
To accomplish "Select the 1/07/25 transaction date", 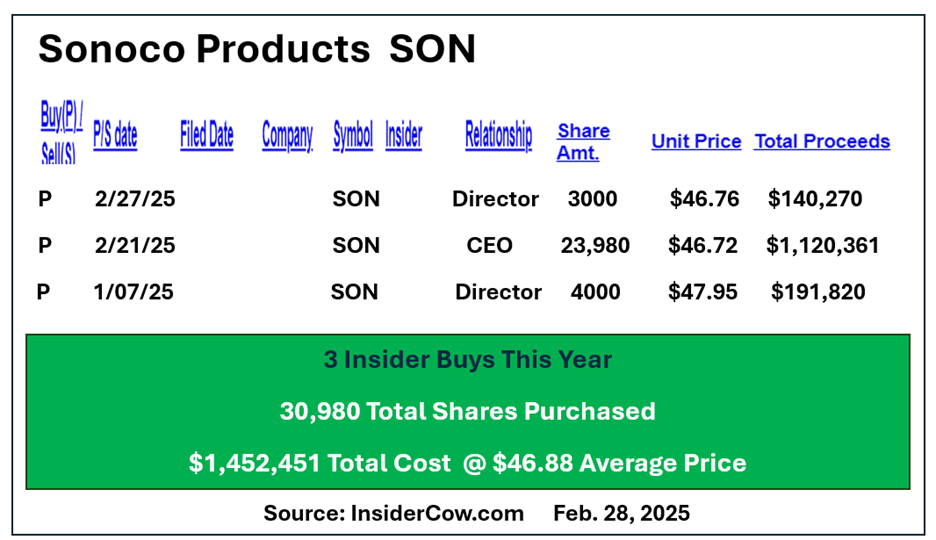I will 133,292.
